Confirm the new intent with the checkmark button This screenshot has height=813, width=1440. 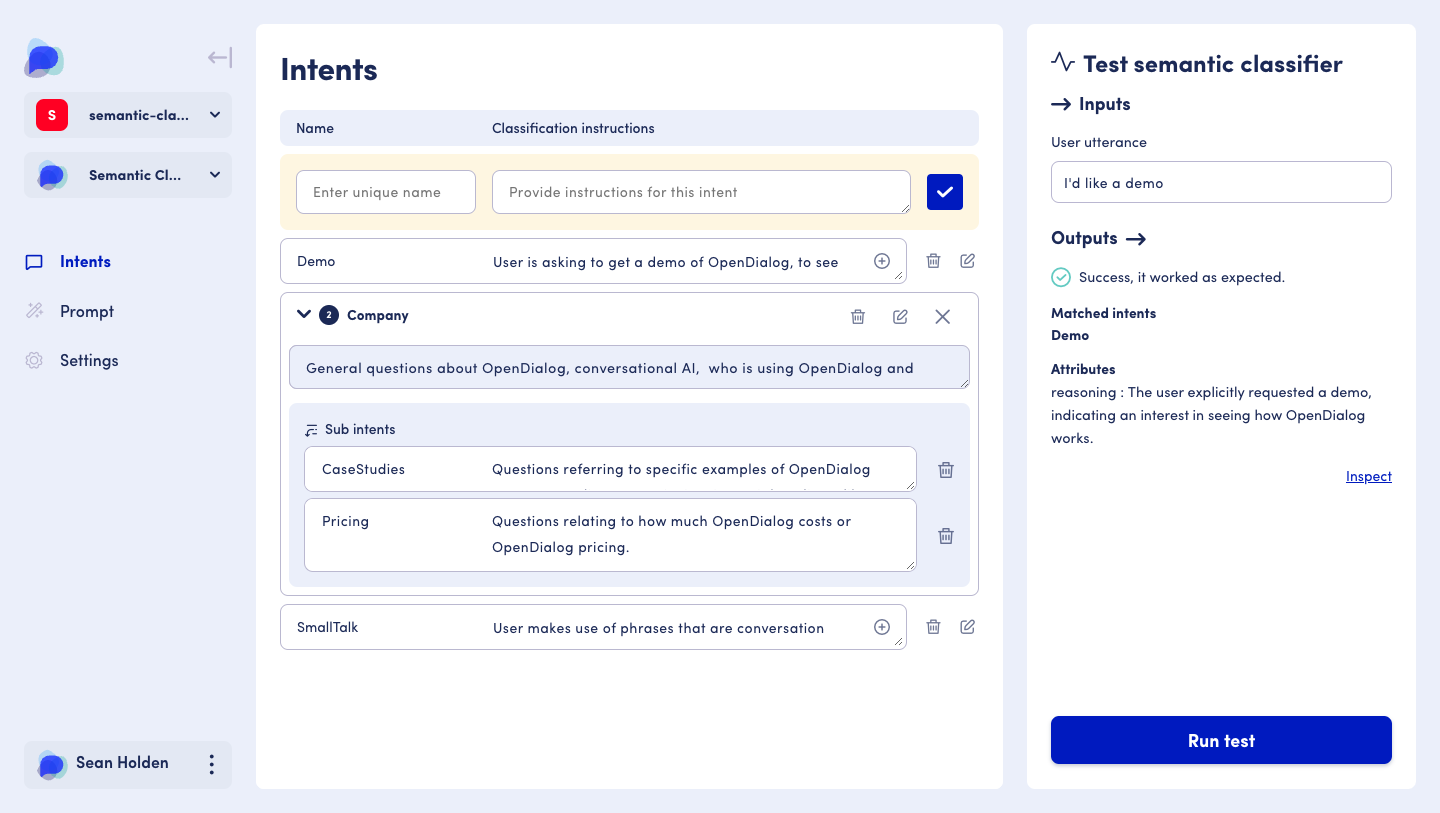(x=944, y=191)
